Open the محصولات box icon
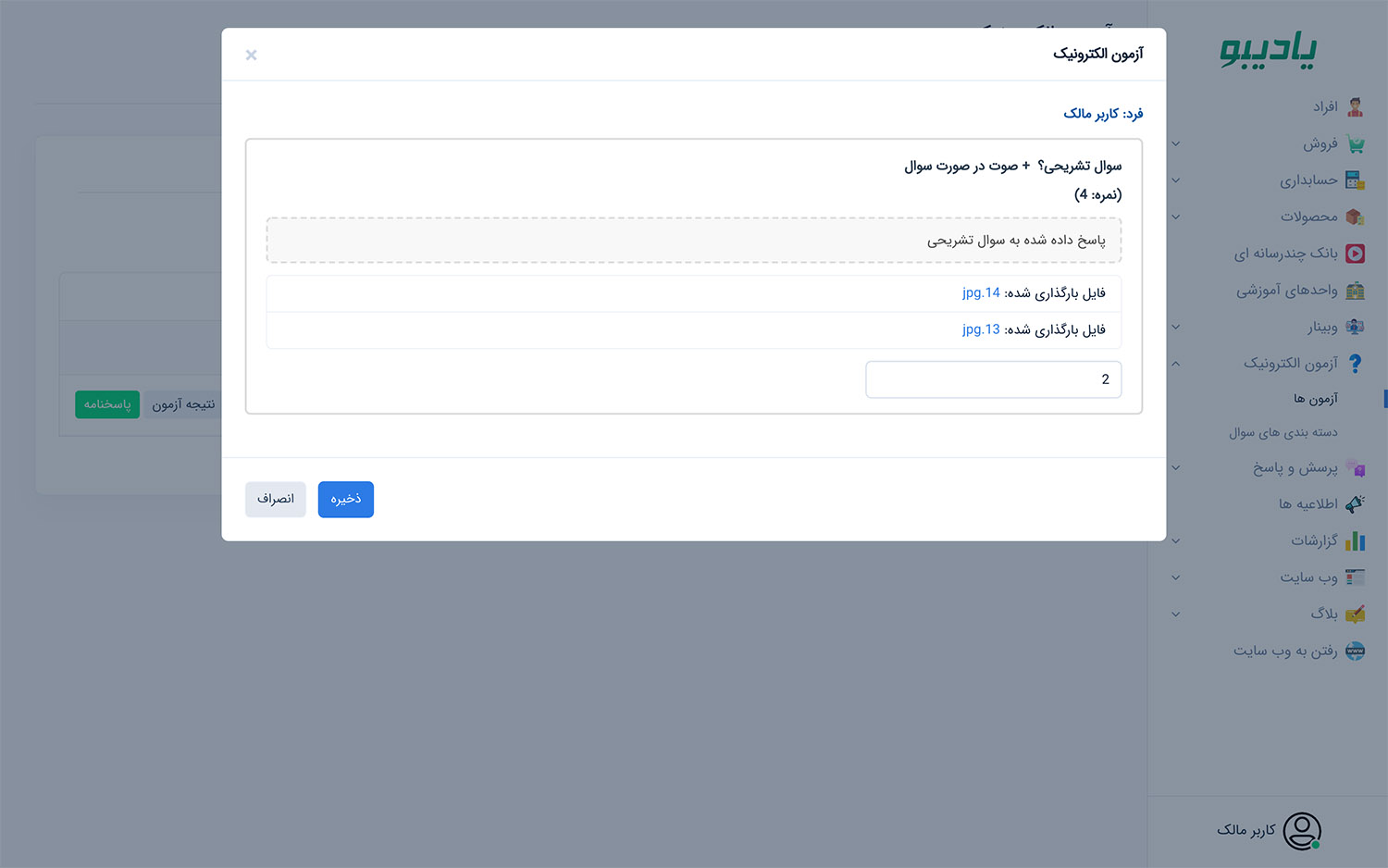Viewport: 1388px width, 868px height. (x=1355, y=217)
